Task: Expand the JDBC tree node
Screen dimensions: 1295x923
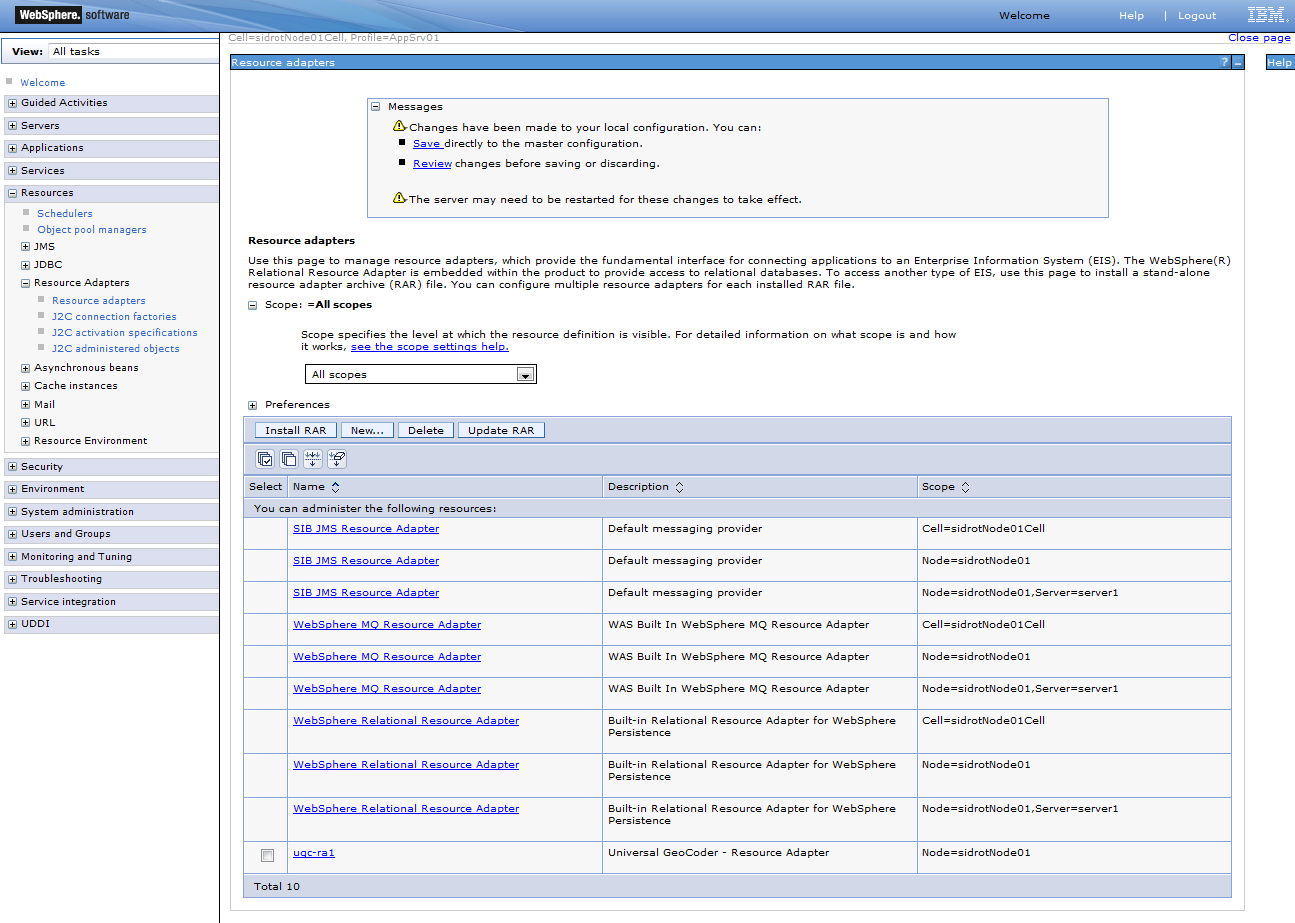Action: click(26, 265)
